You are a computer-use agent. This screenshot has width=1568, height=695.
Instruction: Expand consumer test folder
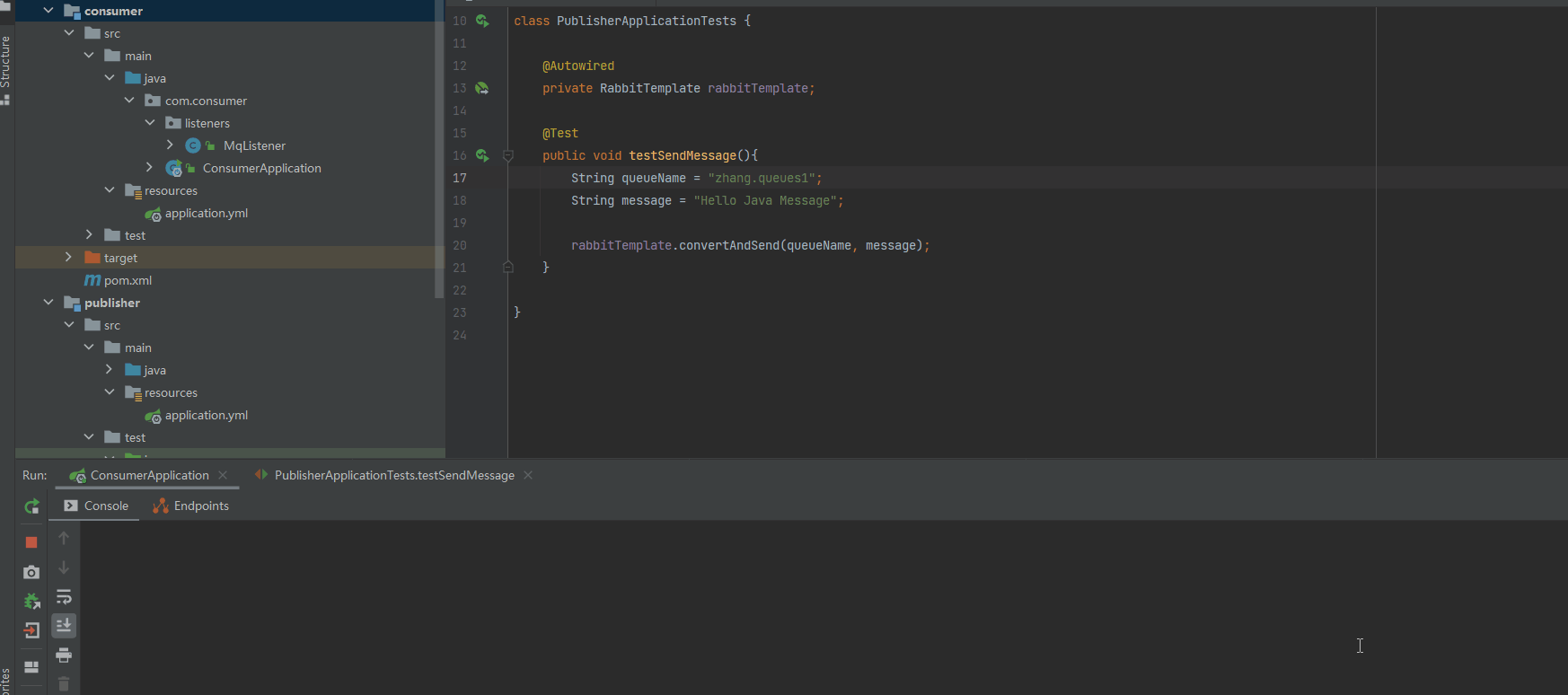click(89, 234)
